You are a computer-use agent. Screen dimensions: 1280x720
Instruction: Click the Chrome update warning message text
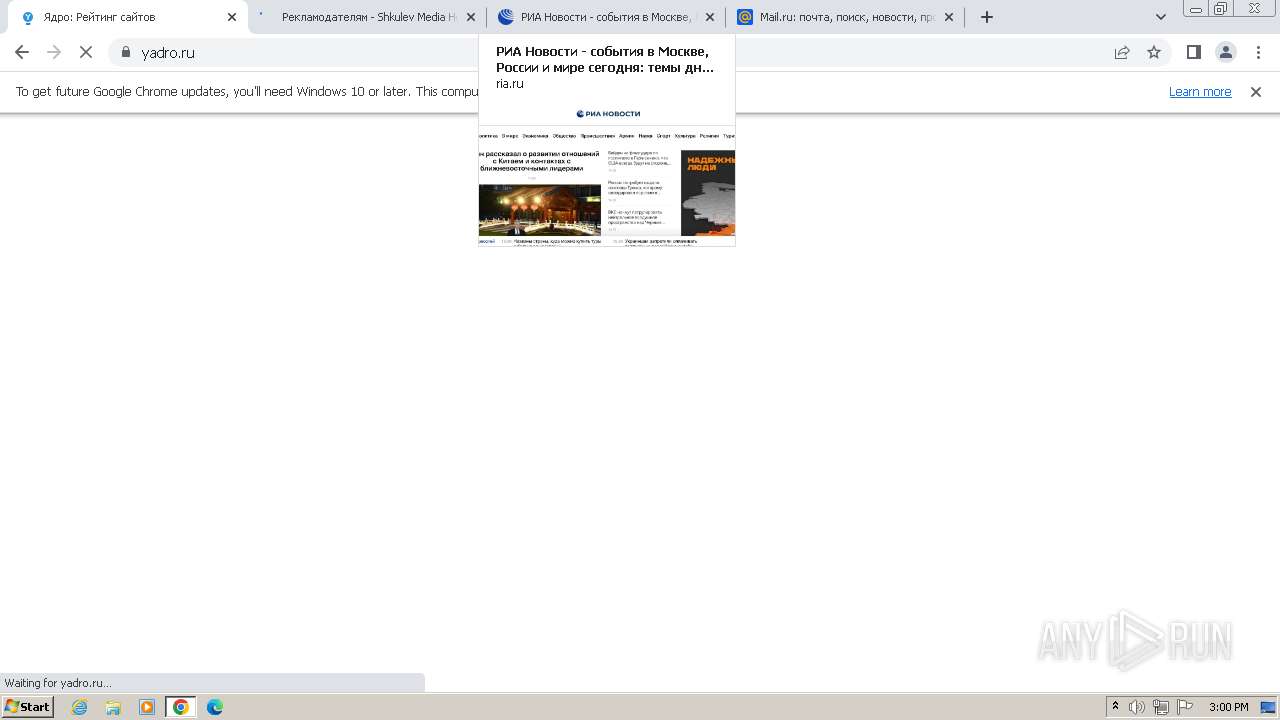point(247,92)
